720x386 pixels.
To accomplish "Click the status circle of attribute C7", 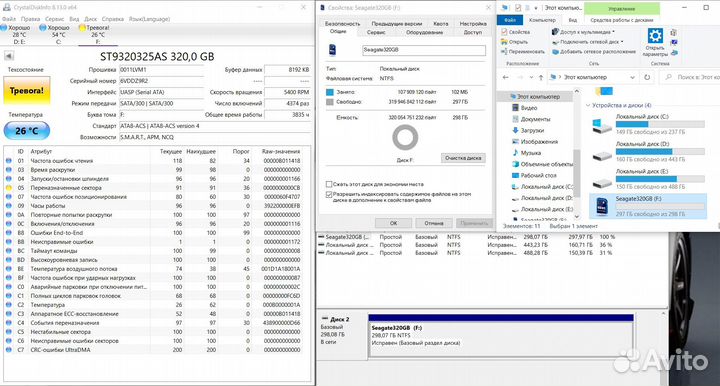I will (8, 350).
